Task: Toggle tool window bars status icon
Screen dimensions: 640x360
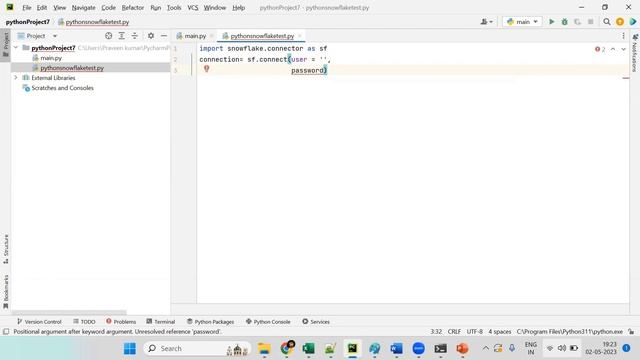Action: point(6,332)
